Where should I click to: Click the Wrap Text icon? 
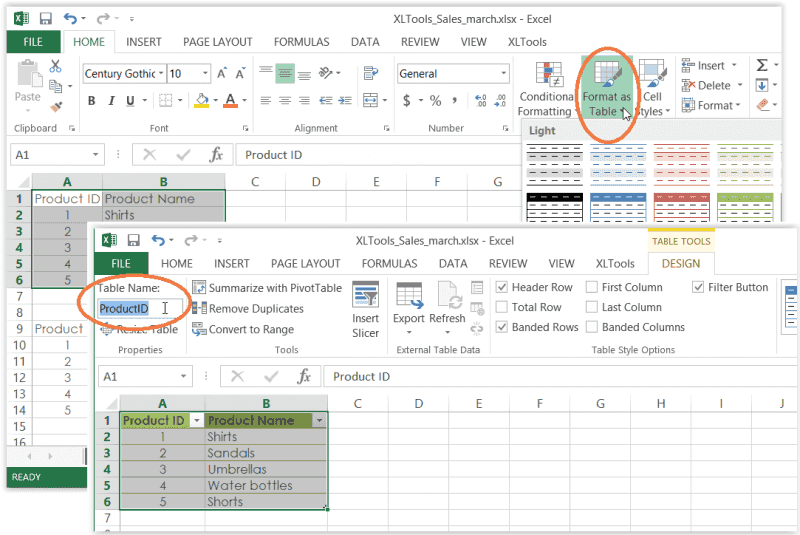click(371, 73)
